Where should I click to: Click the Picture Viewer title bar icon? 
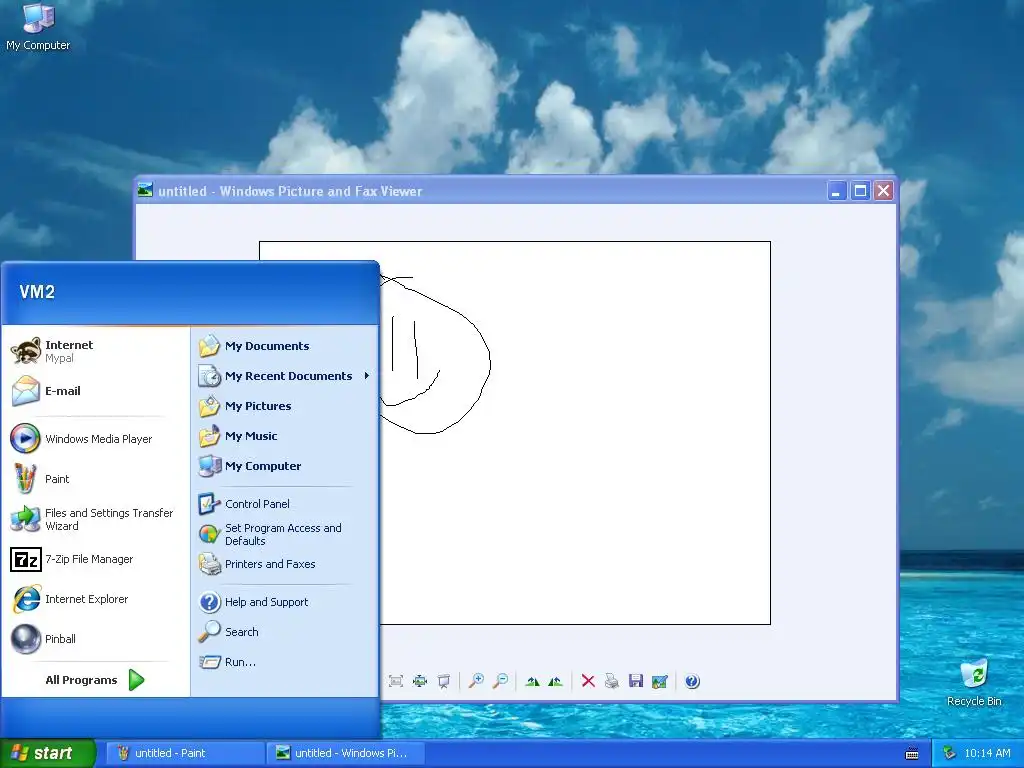(145, 190)
